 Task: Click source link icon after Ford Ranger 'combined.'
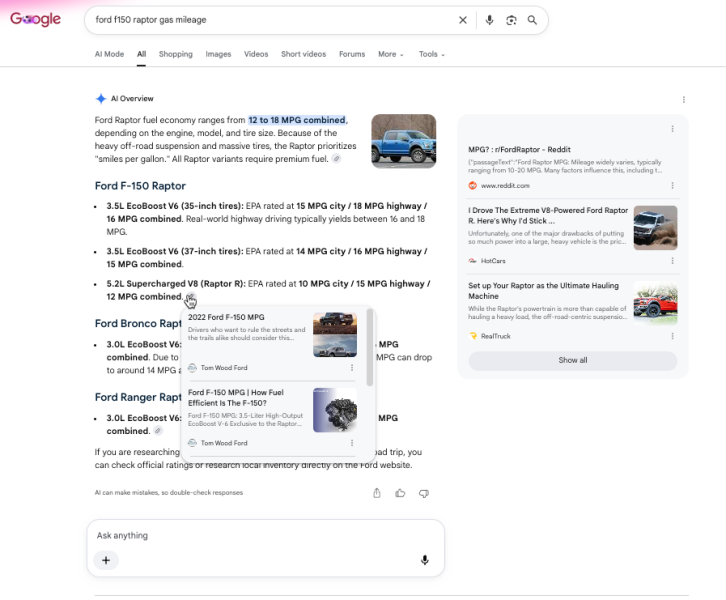tap(158, 431)
